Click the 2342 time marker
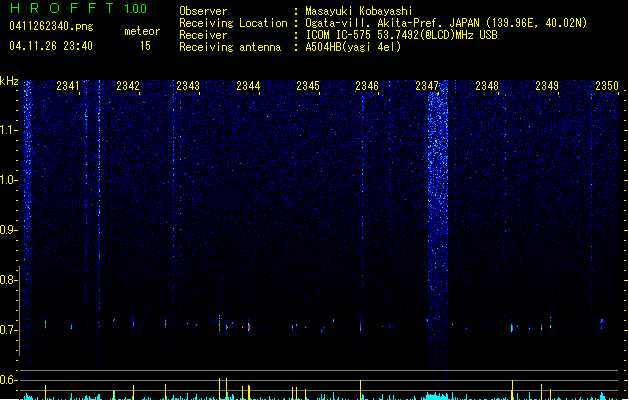 click(128, 86)
